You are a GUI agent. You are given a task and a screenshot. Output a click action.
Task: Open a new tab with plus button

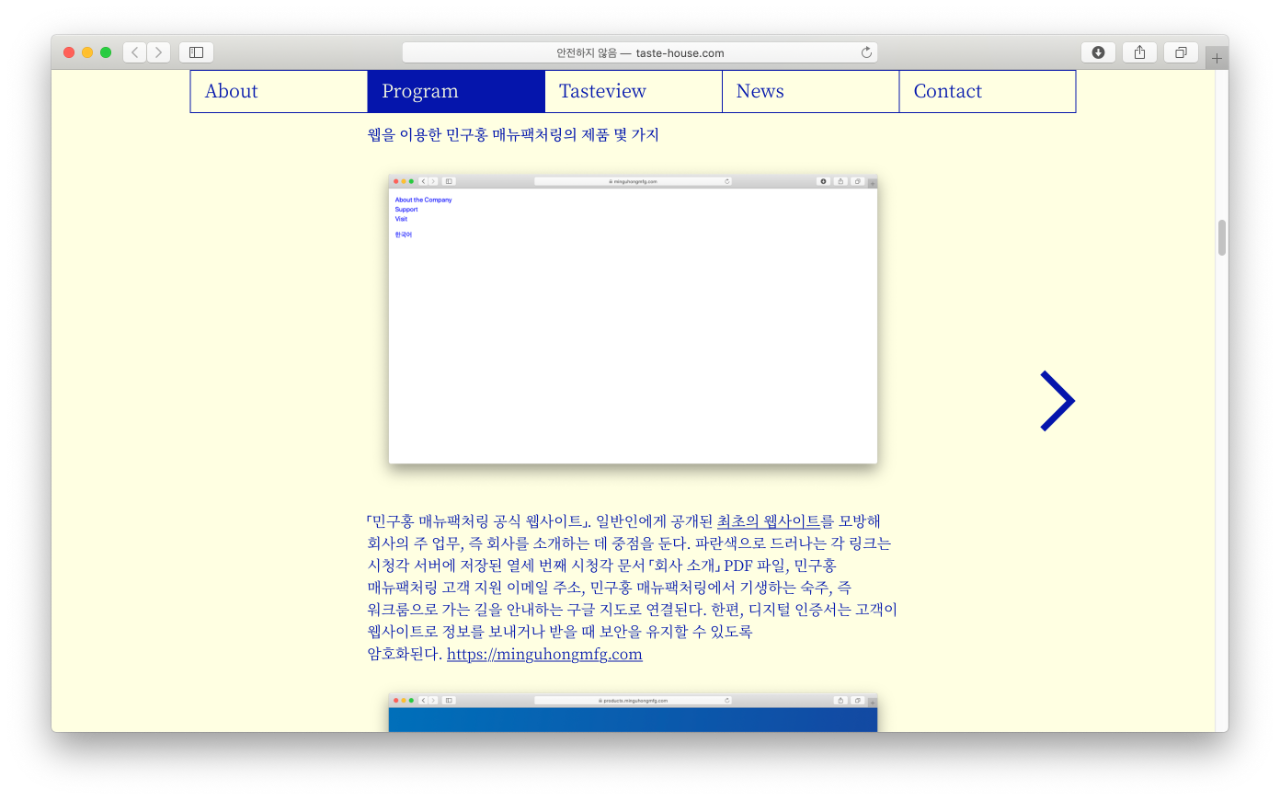pos(1216,59)
